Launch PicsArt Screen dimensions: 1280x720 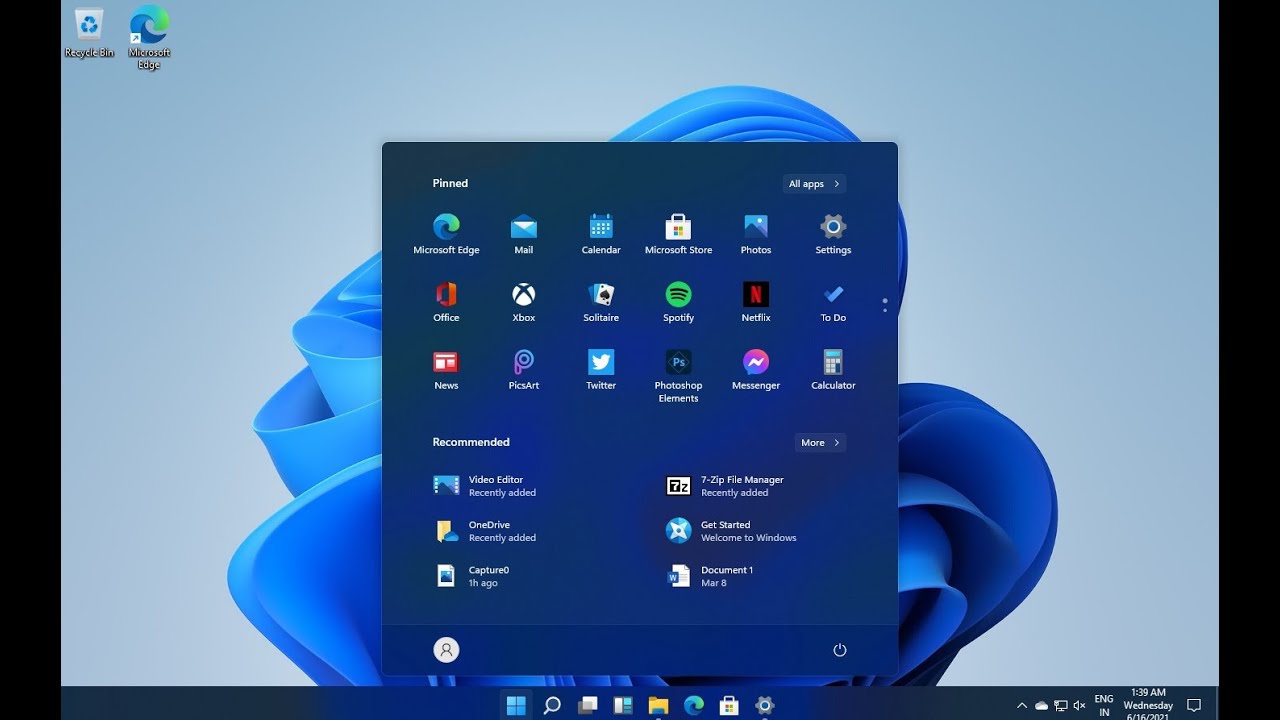click(x=524, y=370)
